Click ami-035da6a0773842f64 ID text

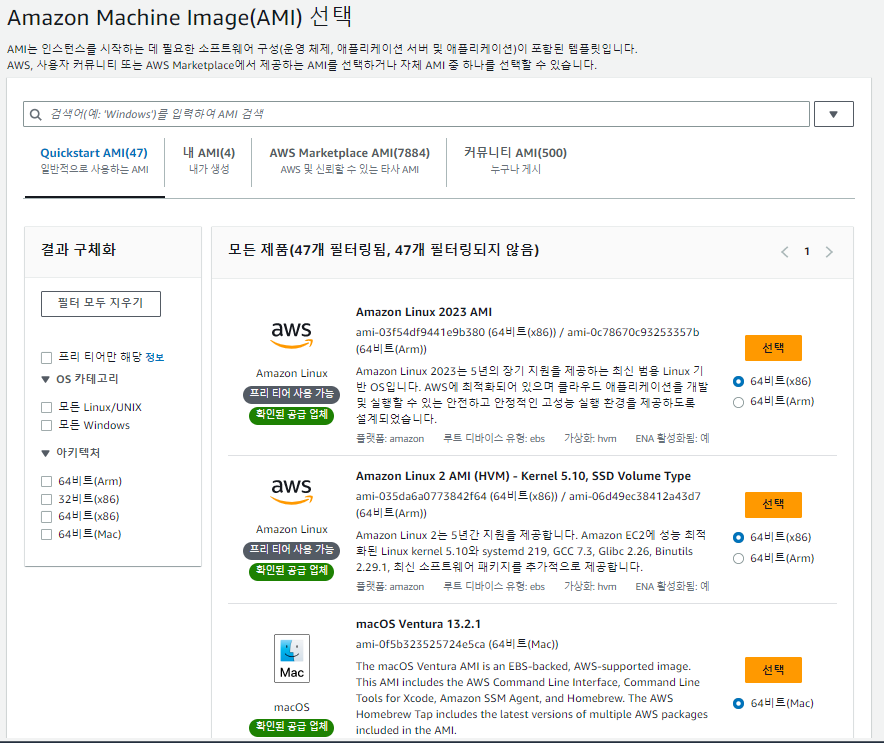(x=421, y=497)
